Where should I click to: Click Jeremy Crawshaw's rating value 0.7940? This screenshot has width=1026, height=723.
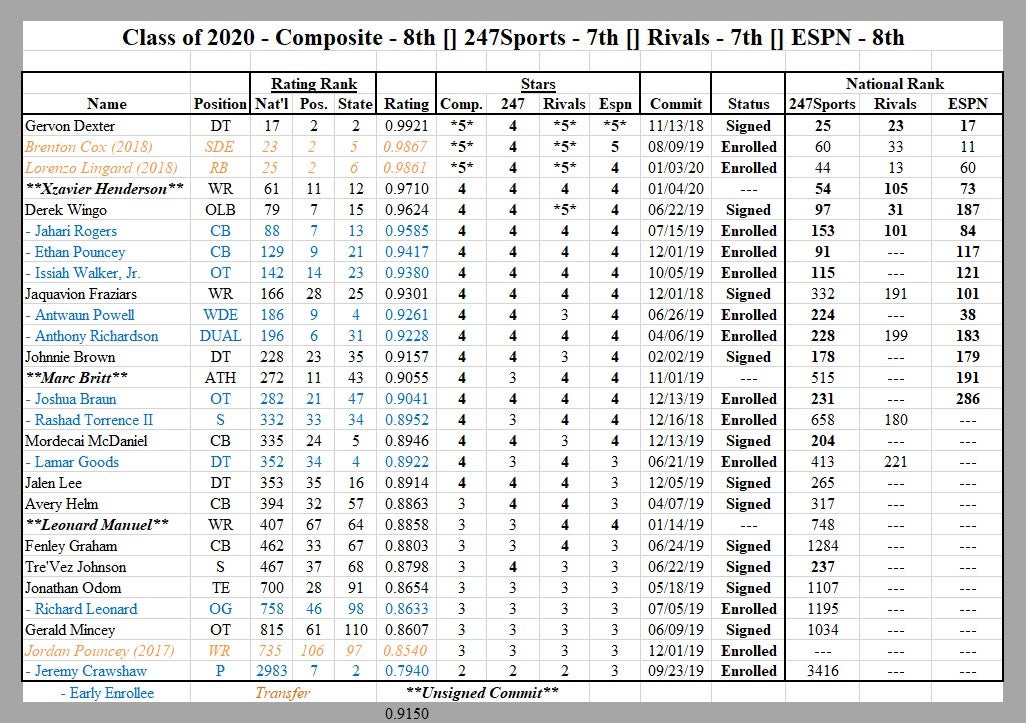click(405, 671)
